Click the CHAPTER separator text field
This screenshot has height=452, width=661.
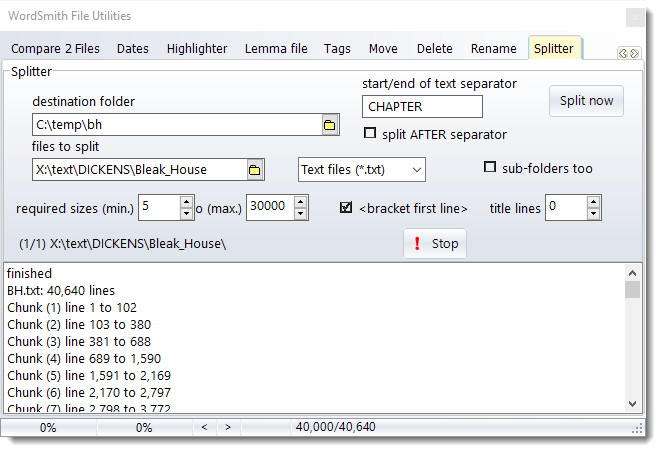[x=422, y=107]
